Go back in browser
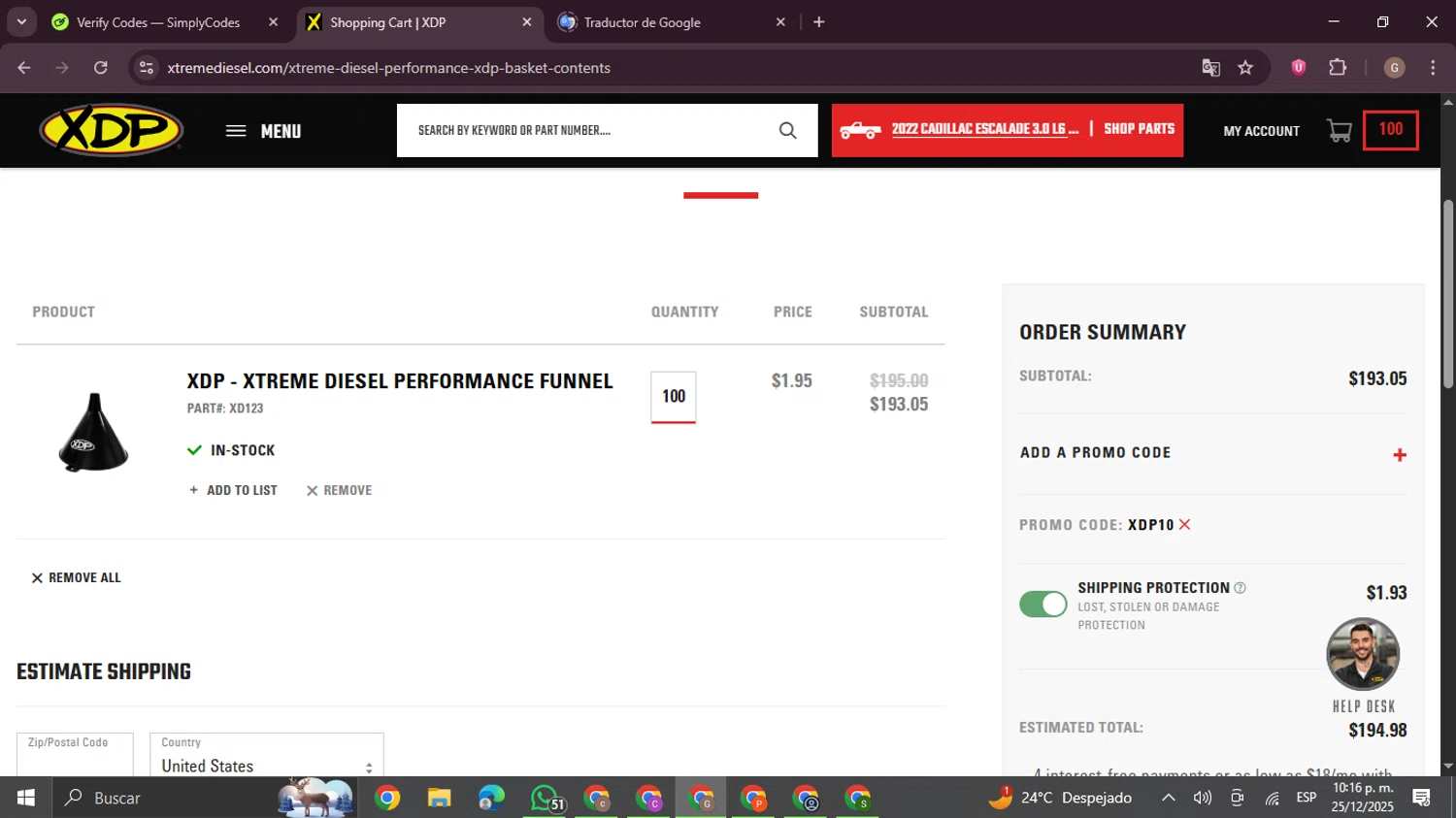 [24, 68]
